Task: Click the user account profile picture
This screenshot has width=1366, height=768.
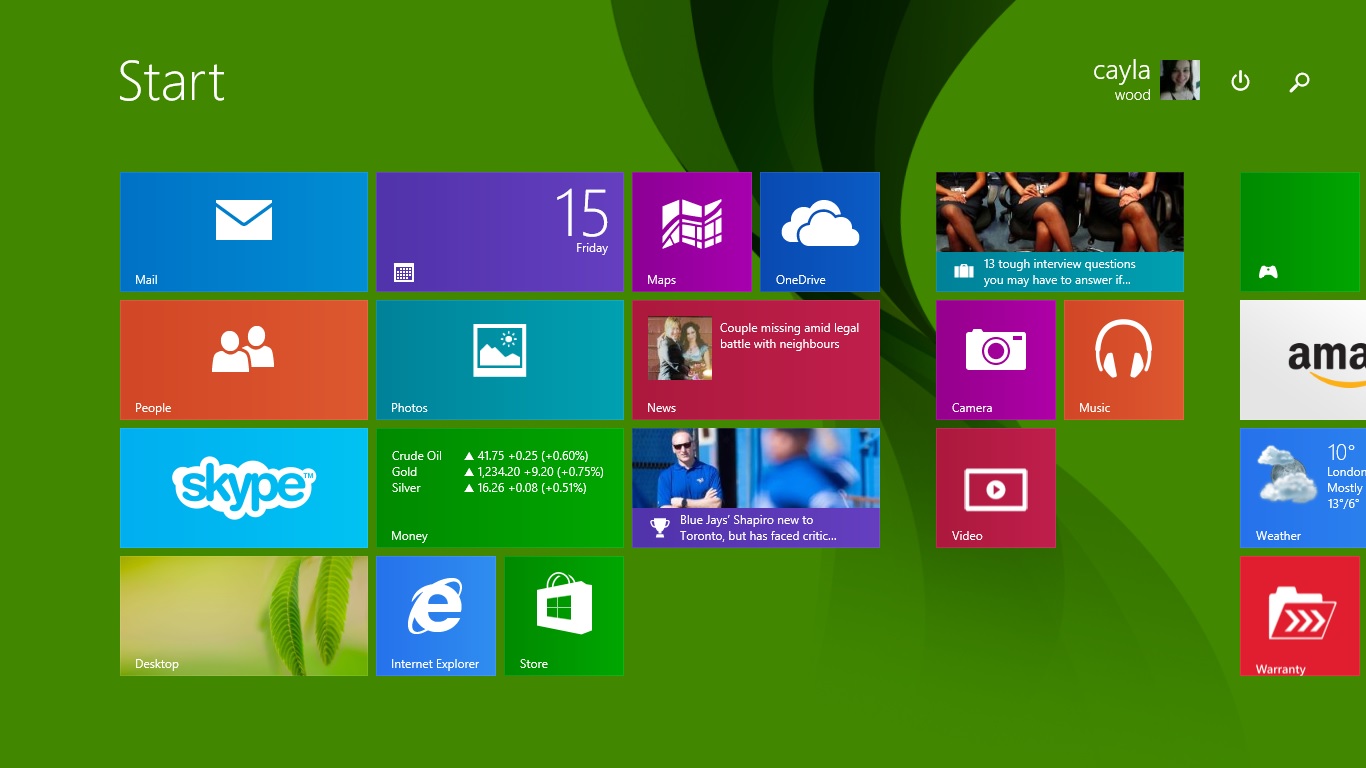Action: click(1180, 80)
